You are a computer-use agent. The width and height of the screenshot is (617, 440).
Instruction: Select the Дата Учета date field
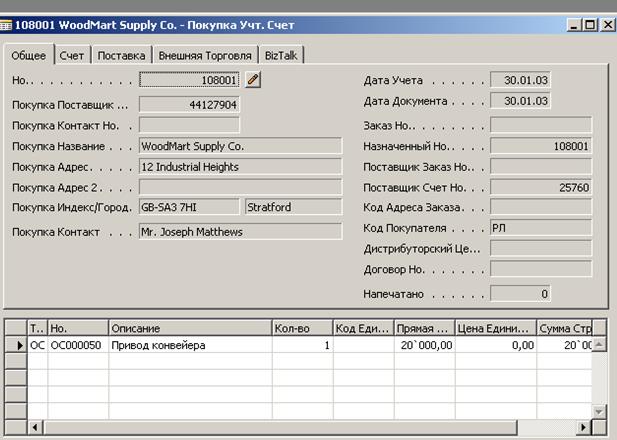pyautogui.click(x=520, y=80)
